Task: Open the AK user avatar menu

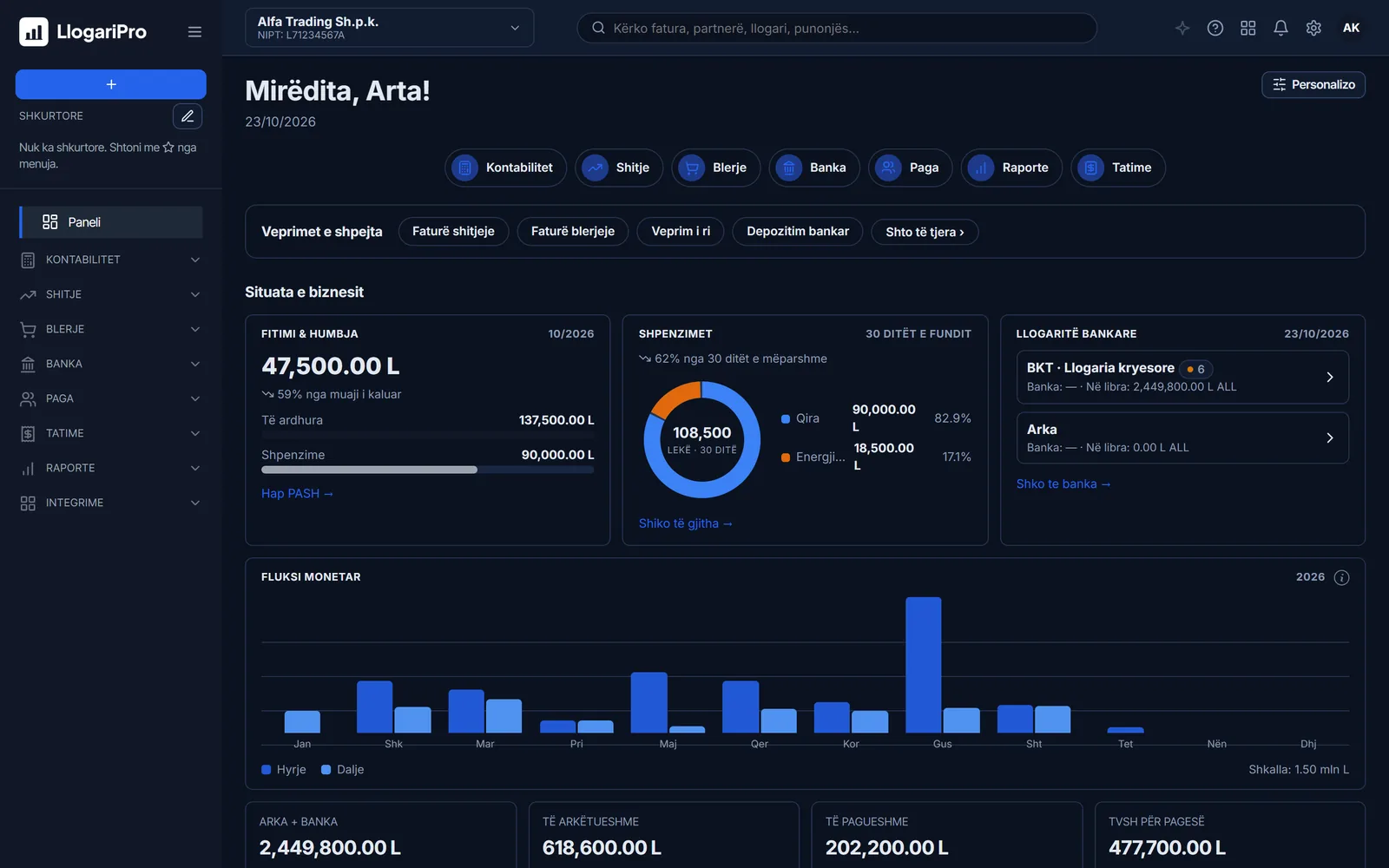Action: (x=1351, y=28)
